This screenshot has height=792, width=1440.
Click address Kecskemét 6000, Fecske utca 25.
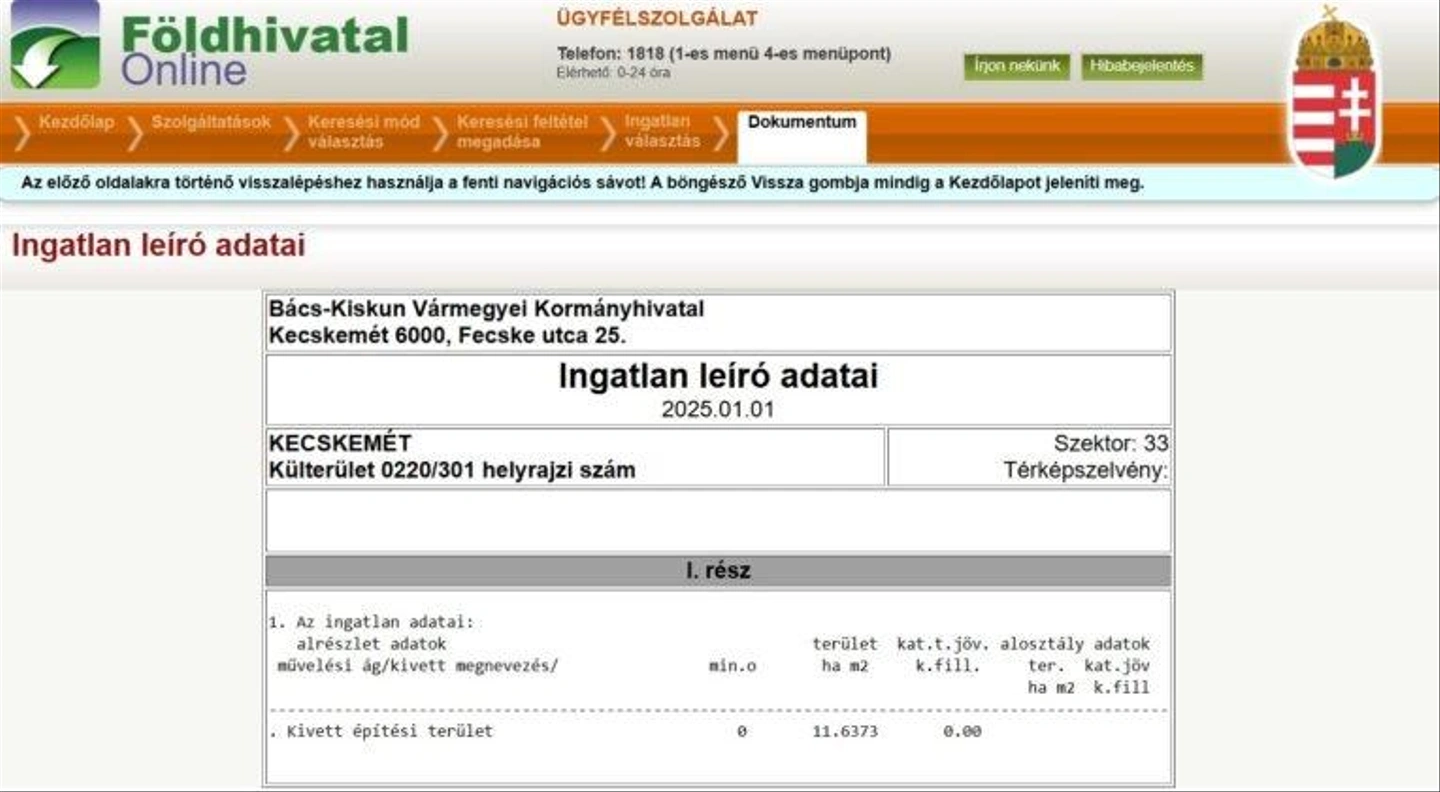(447, 336)
